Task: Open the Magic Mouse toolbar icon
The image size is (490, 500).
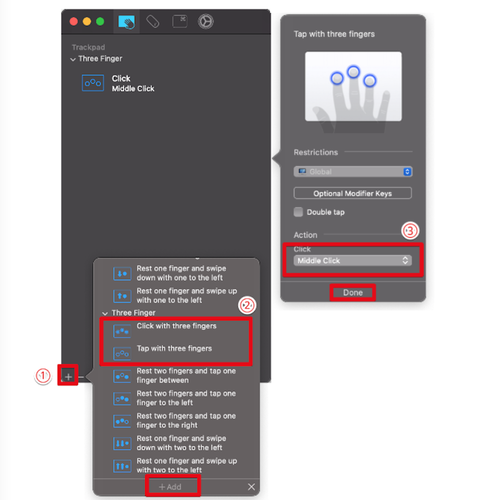Action: point(153,22)
